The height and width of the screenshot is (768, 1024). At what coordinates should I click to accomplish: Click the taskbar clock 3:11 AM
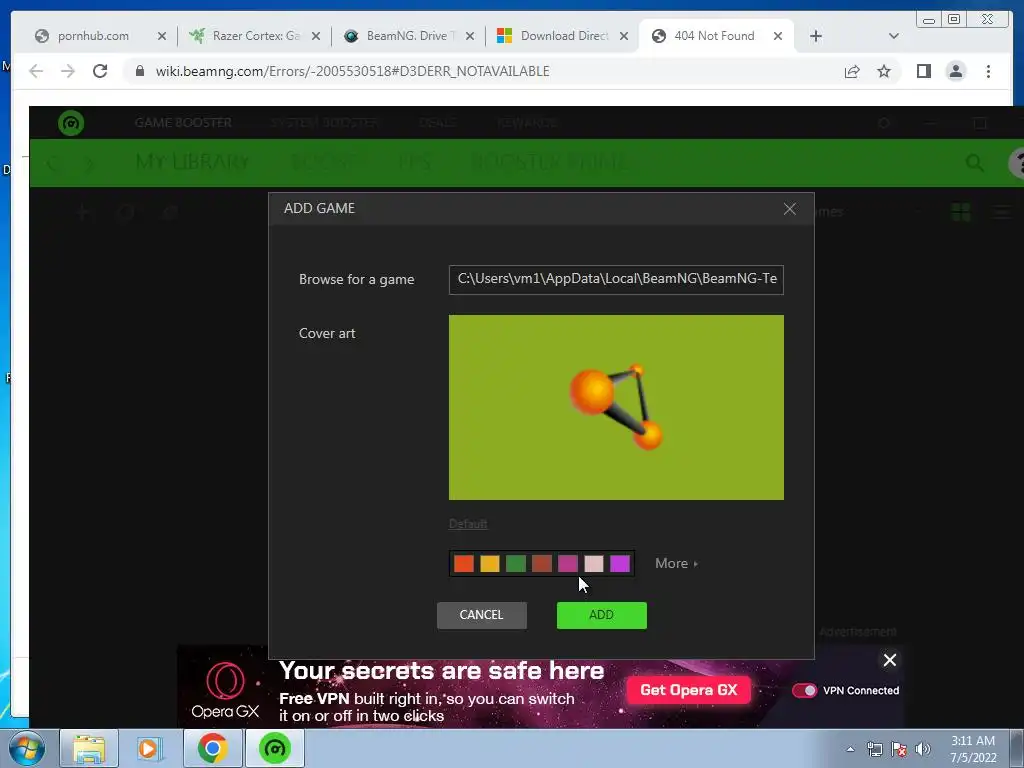point(973,749)
